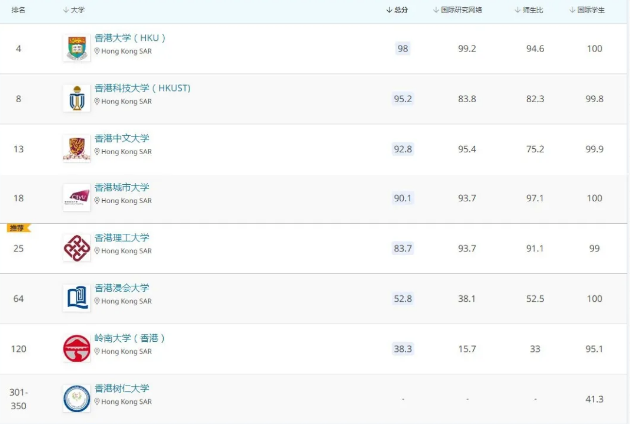Click total score 92.8 for 香港中文大学
The width and height of the screenshot is (630, 424).
[403, 149]
